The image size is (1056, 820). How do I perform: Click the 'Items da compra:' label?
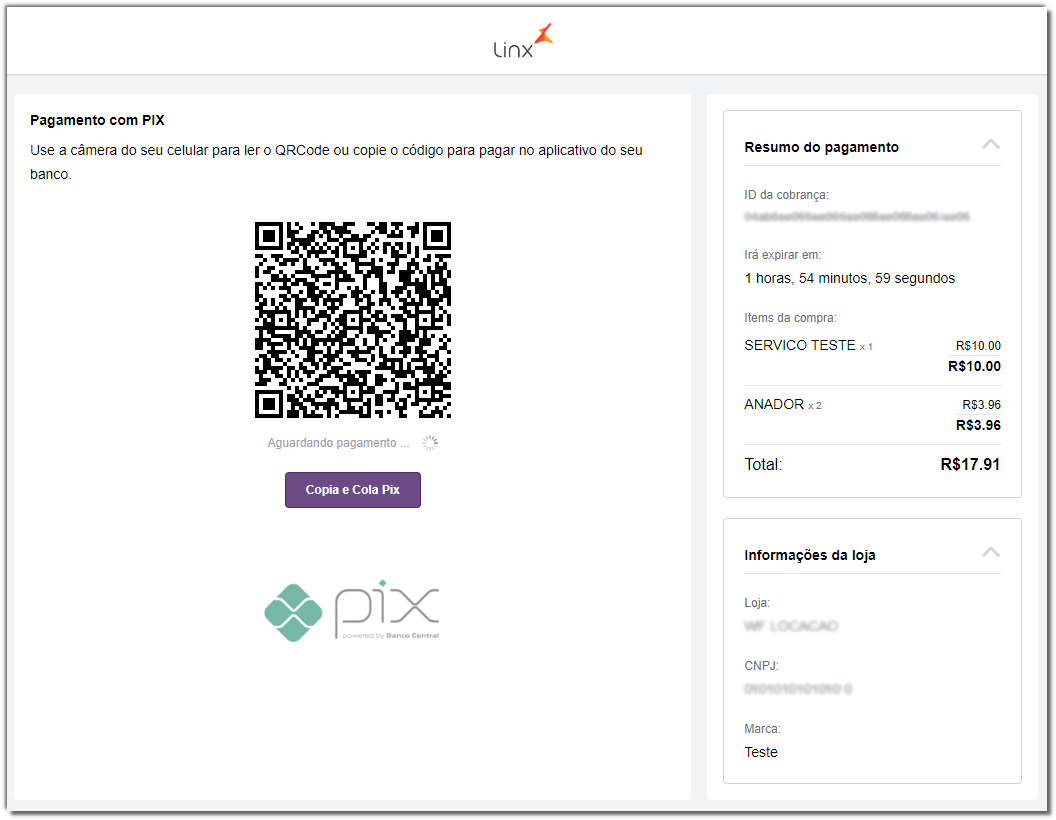click(791, 318)
